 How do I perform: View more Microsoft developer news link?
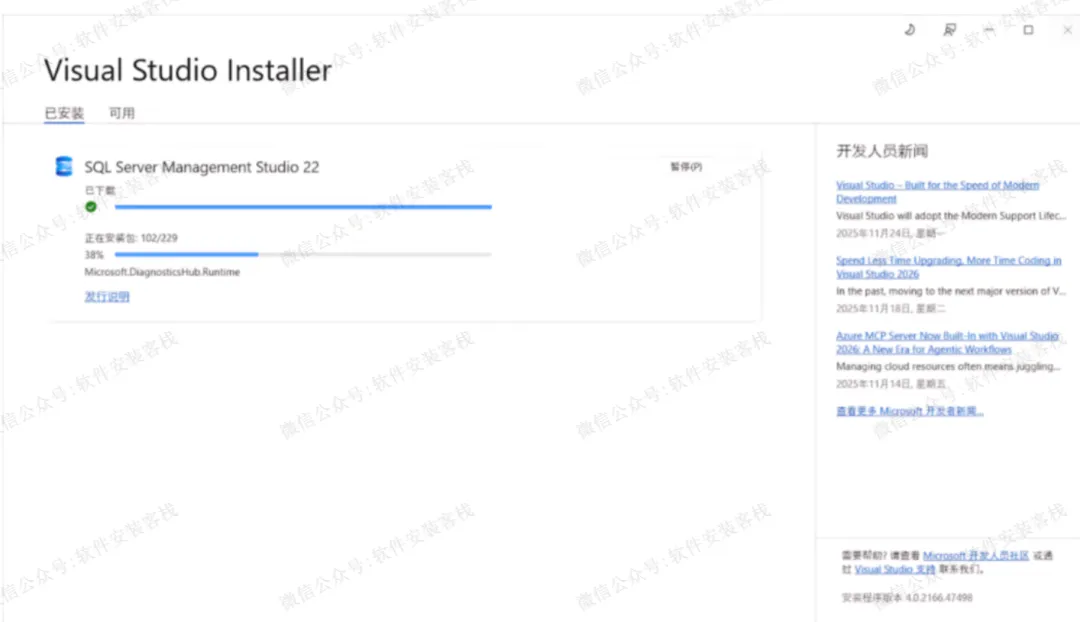click(x=910, y=411)
